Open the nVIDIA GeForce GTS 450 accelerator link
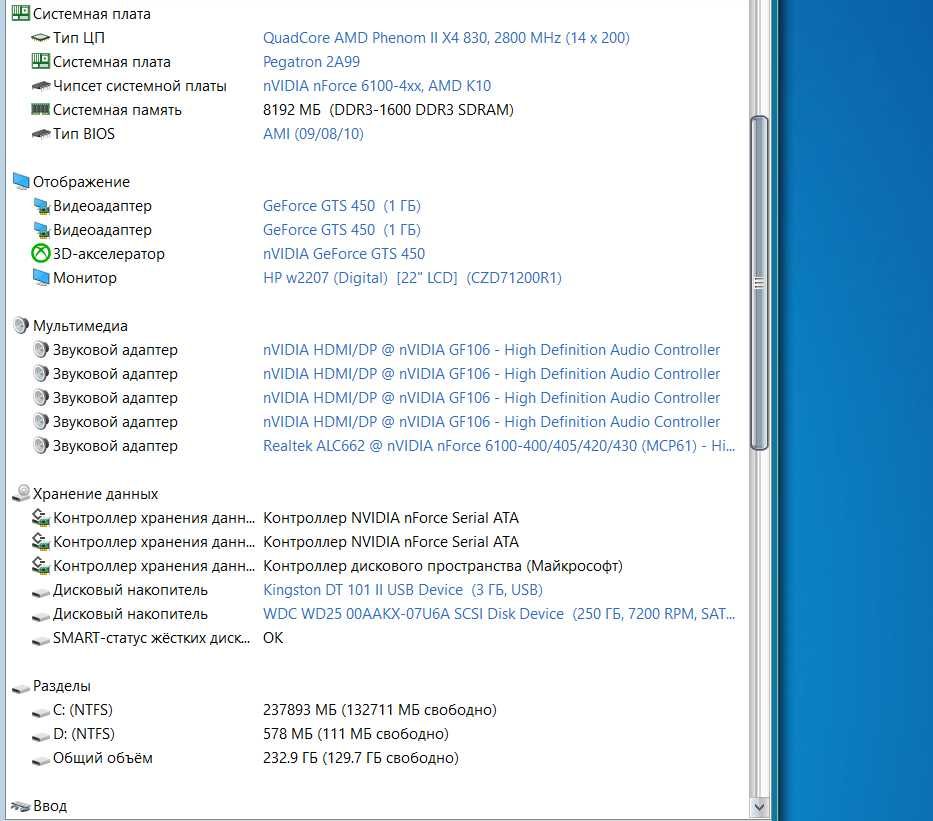The image size is (933, 821). [344, 253]
